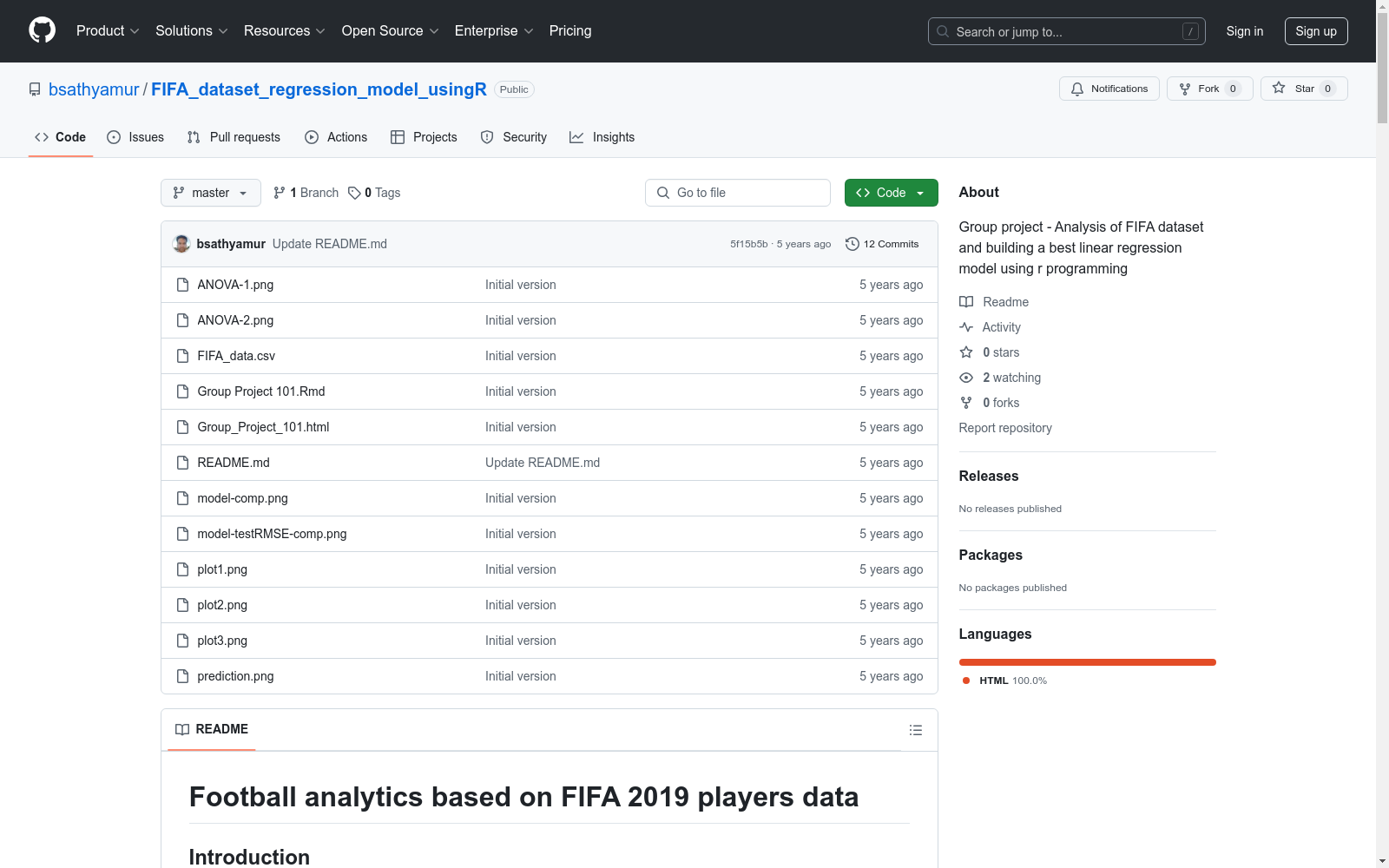Image resolution: width=1389 pixels, height=868 pixels.
Task: Click the Sign up button
Action: (x=1316, y=31)
